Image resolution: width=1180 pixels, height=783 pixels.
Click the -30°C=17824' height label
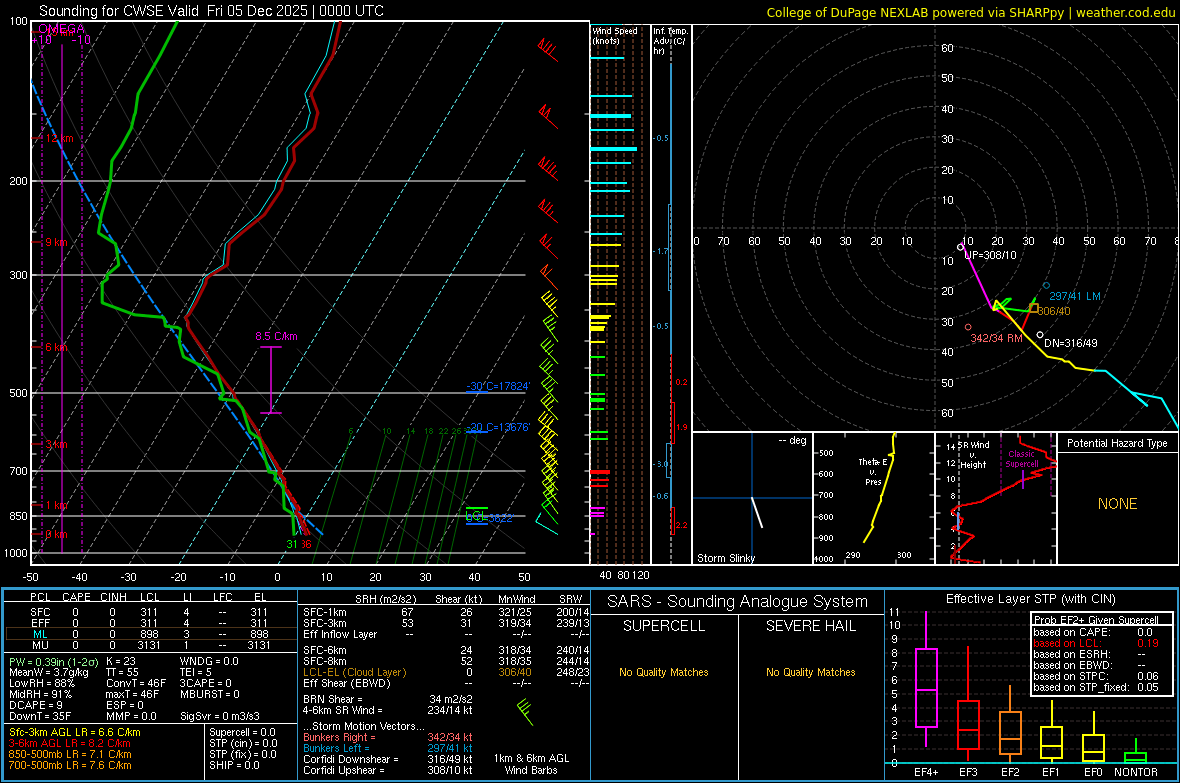click(x=497, y=386)
